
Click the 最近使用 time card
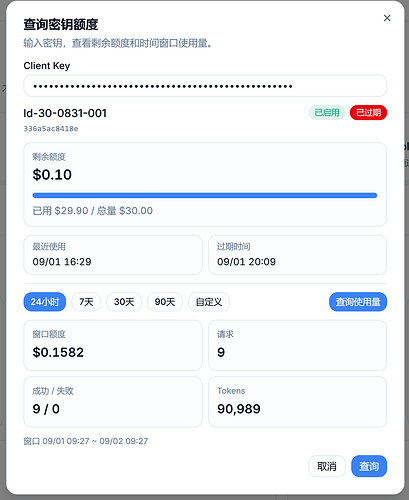click(x=113, y=255)
